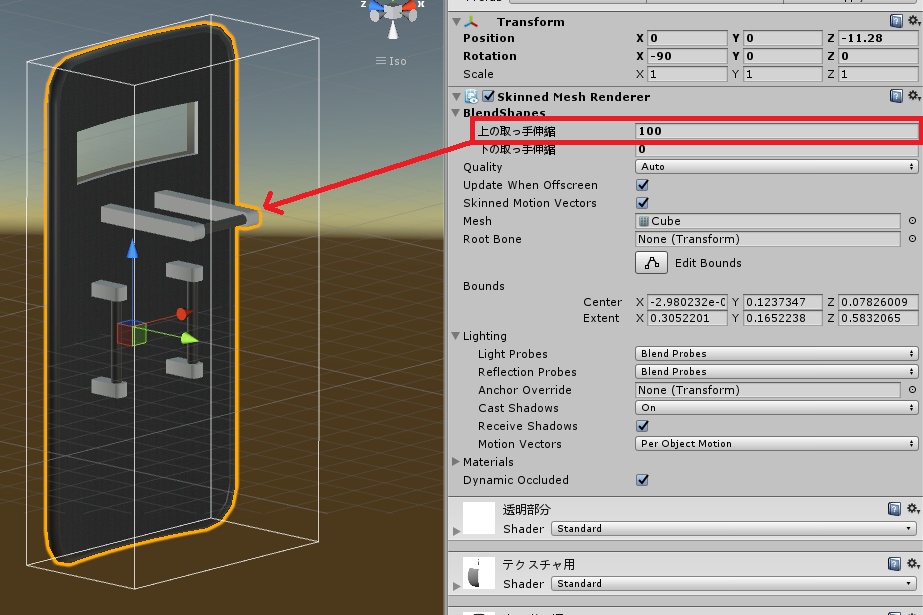Viewport: 923px width, 615px height.
Task: Click the Edit Bounds icon button
Action: coord(651,262)
